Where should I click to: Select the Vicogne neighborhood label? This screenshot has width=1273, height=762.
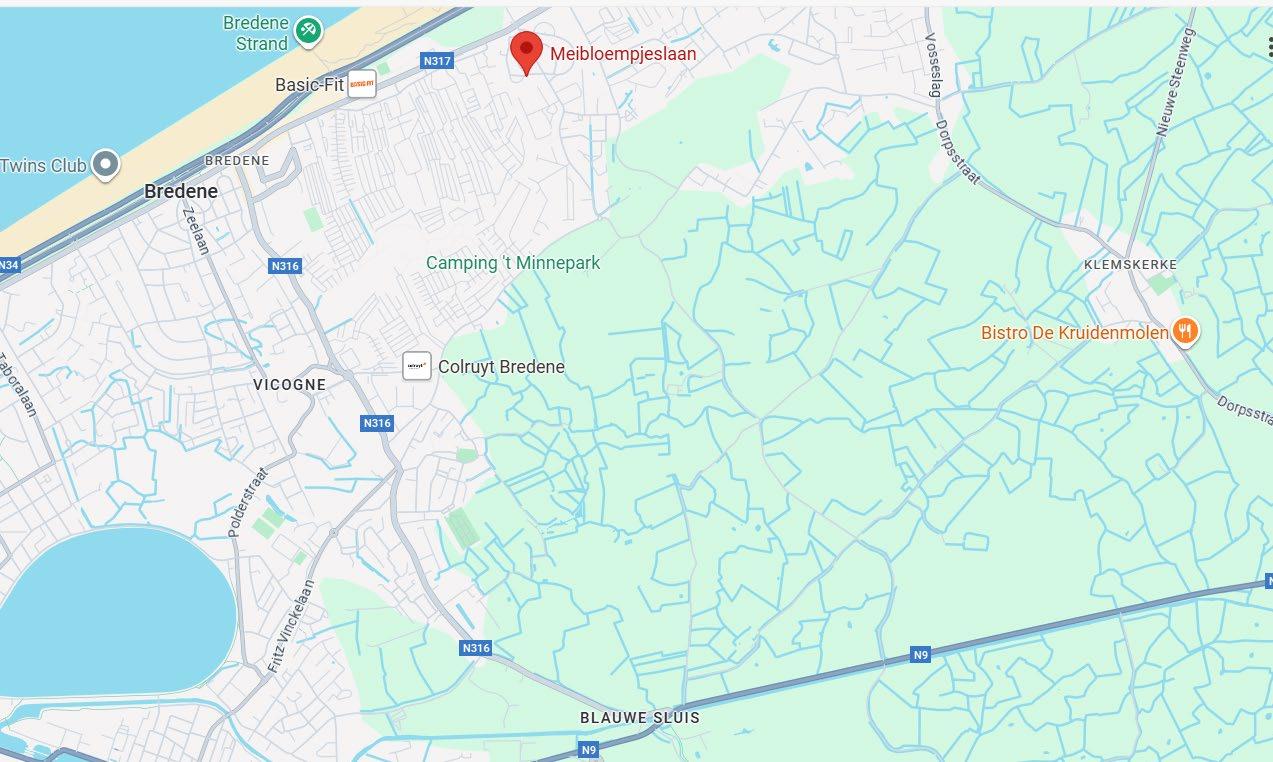(290, 384)
